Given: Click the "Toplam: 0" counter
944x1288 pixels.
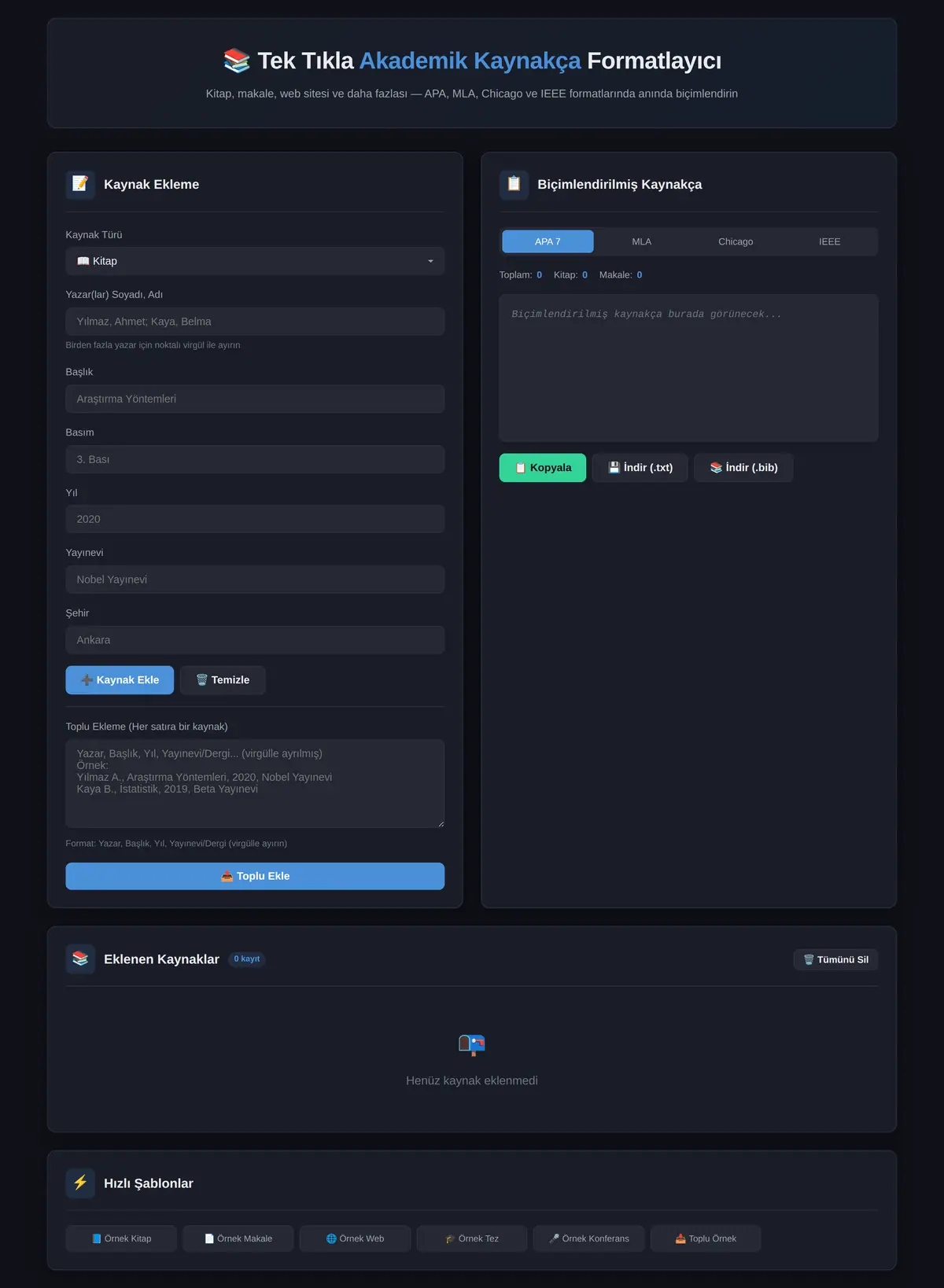Looking at the screenshot, I should (521, 275).
